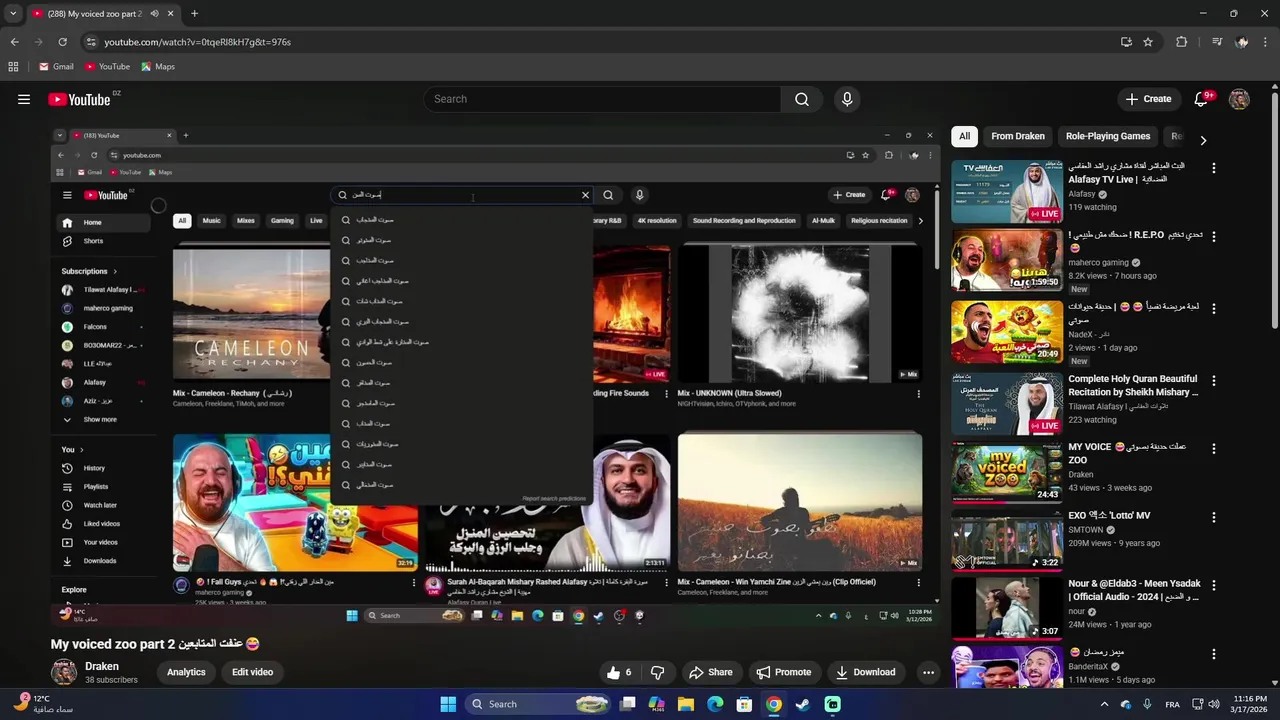
Task: Share the video
Action: coord(711,672)
